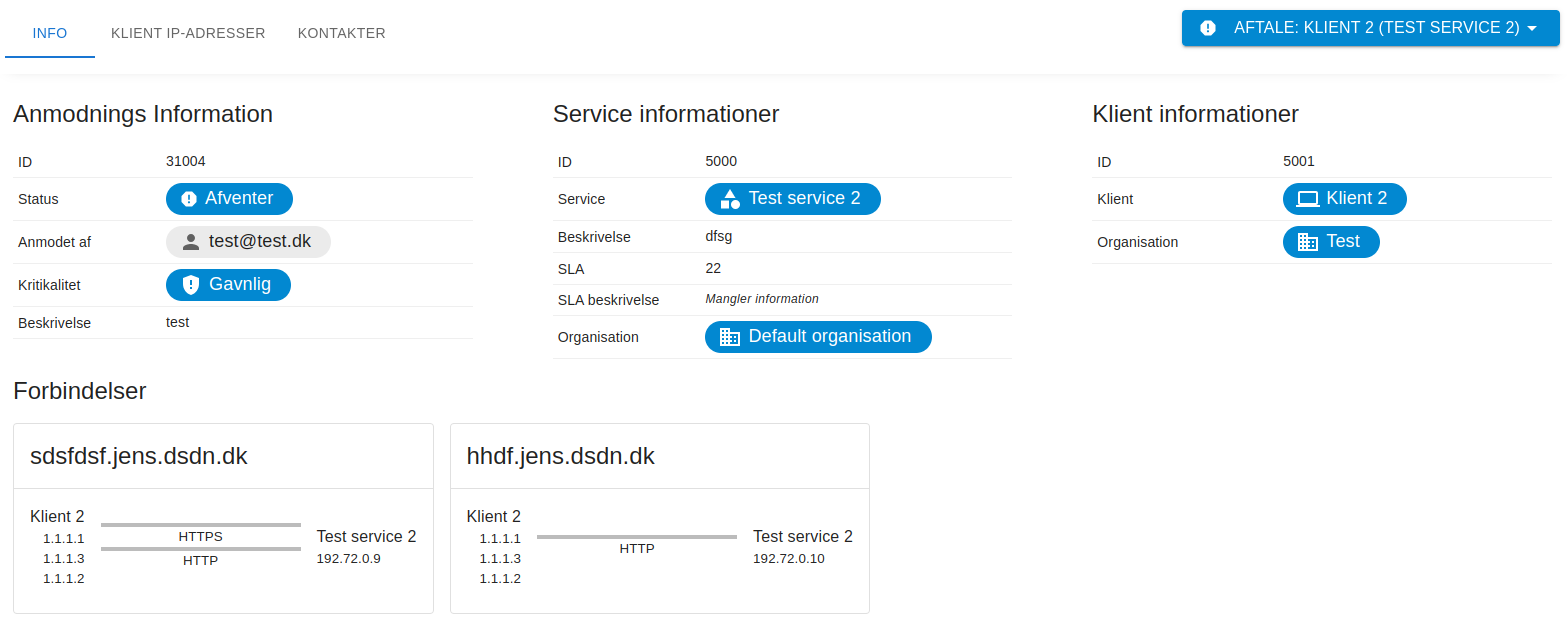This screenshot has width=1567, height=627.
Task: Open the Aftale: Klient 2 (Test Service 2) menu
Action: [x=1376, y=28]
